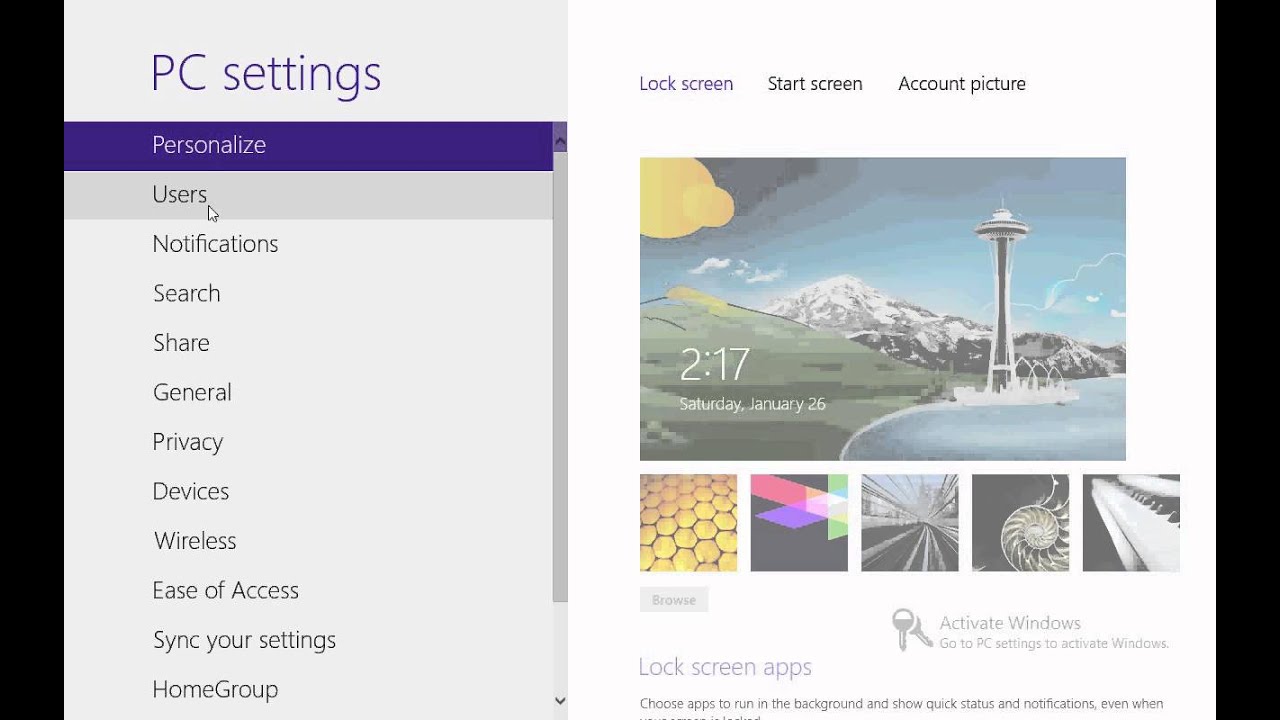Click the sidebar scroll down arrow
This screenshot has width=1280, height=720.
pos(560,701)
